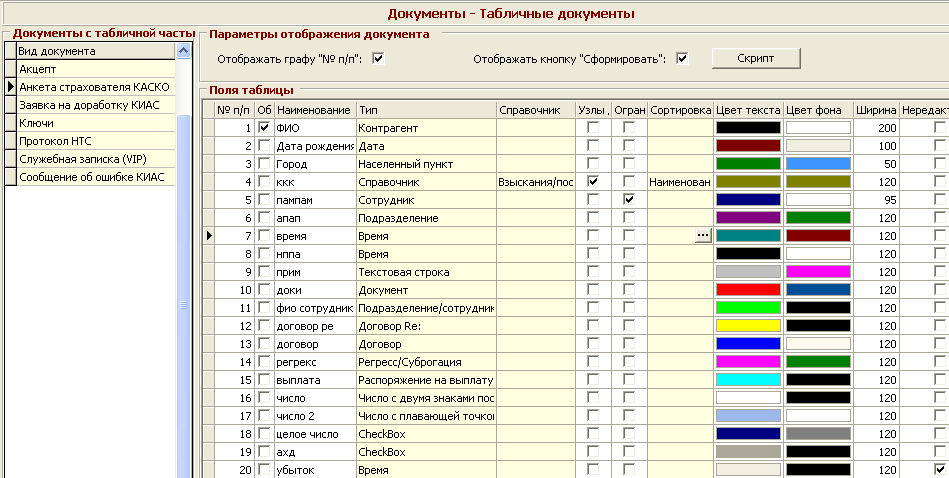This screenshot has width=949, height=478.
Task: Check Об checkbox for Город row
Action: 264,164
